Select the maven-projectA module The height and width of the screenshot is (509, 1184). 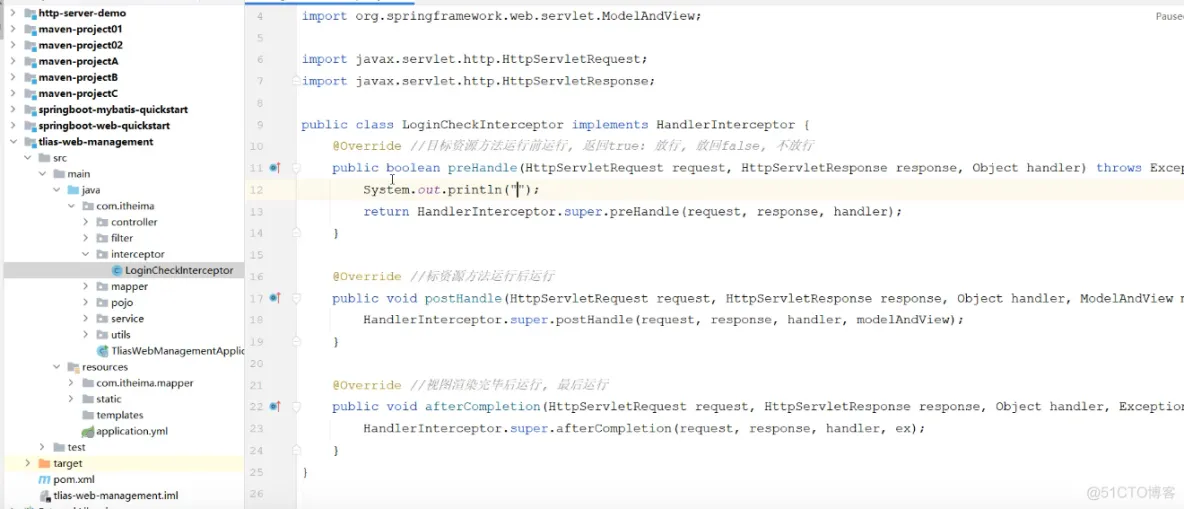pyautogui.click(x=71, y=61)
